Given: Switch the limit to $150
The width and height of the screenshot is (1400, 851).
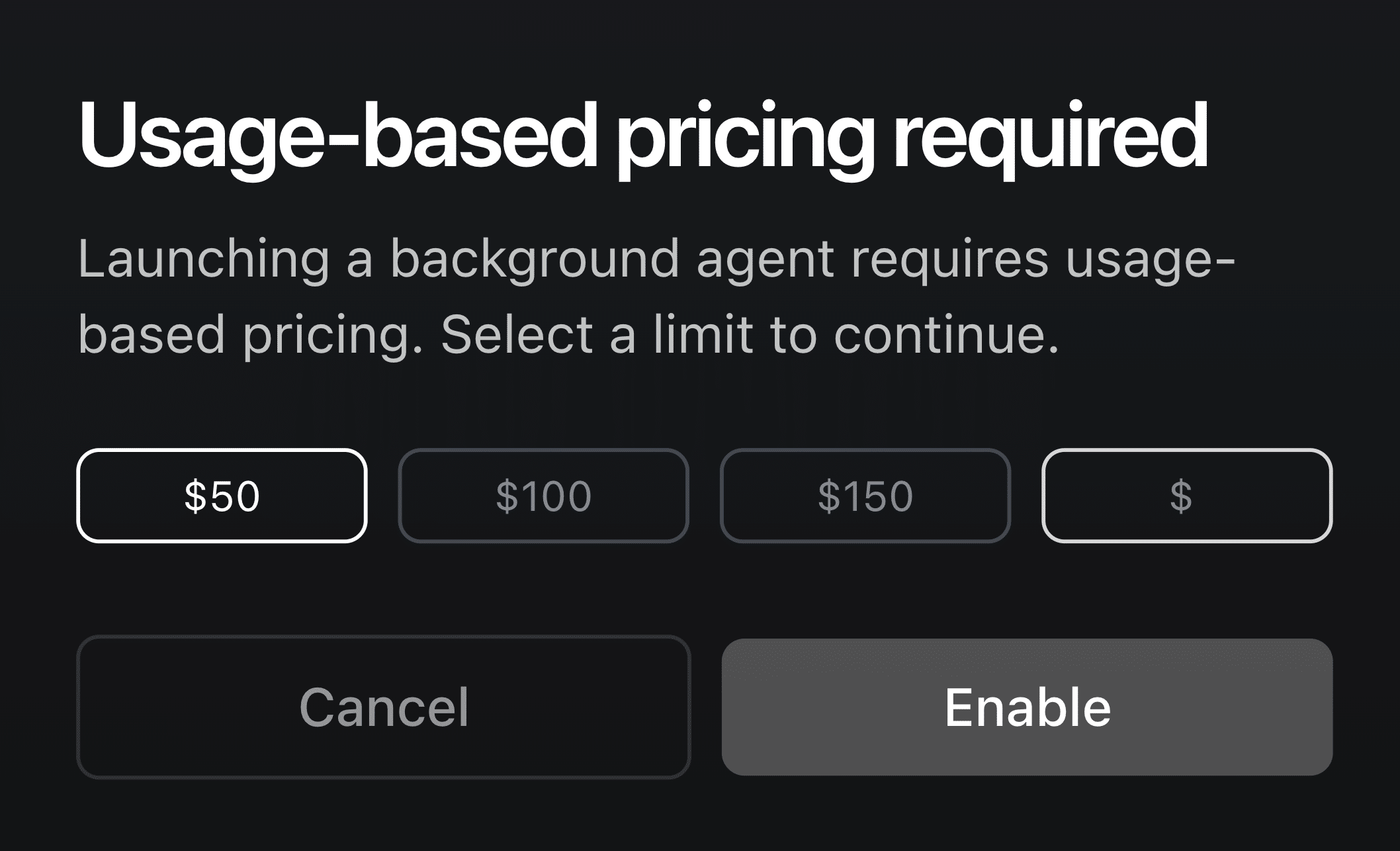Looking at the screenshot, I should (x=865, y=496).
